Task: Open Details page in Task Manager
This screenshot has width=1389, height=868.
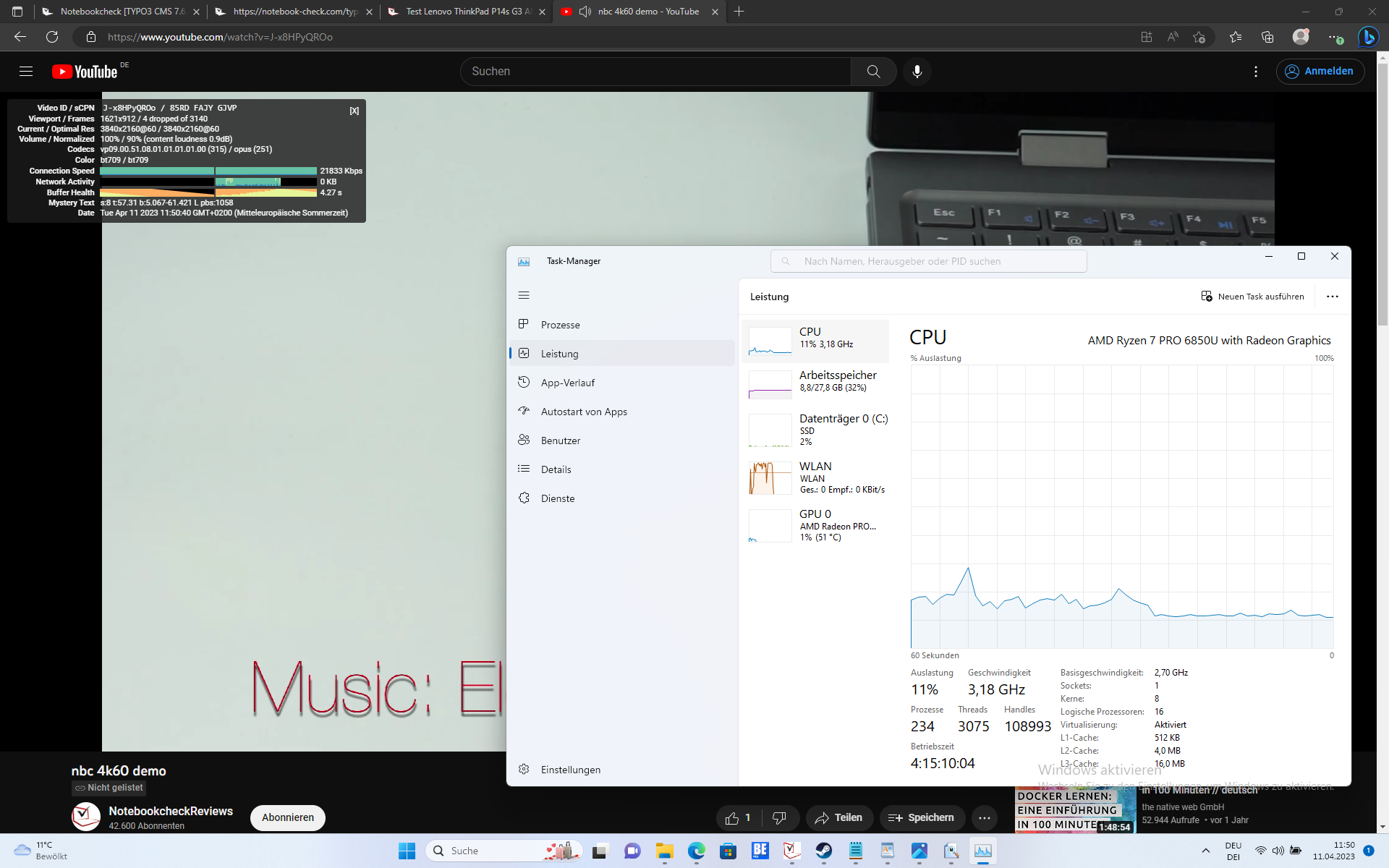Action: 622,469
